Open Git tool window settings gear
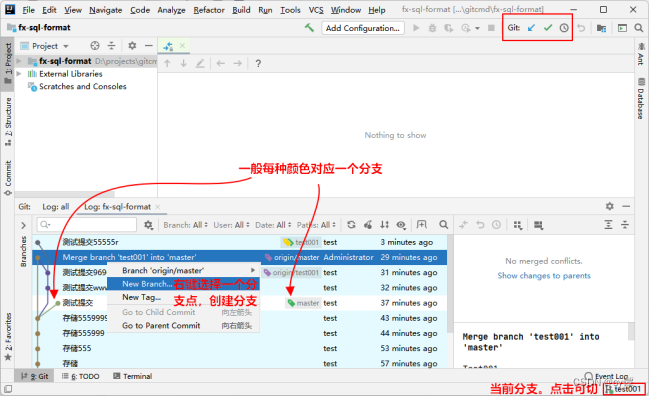 [609, 206]
